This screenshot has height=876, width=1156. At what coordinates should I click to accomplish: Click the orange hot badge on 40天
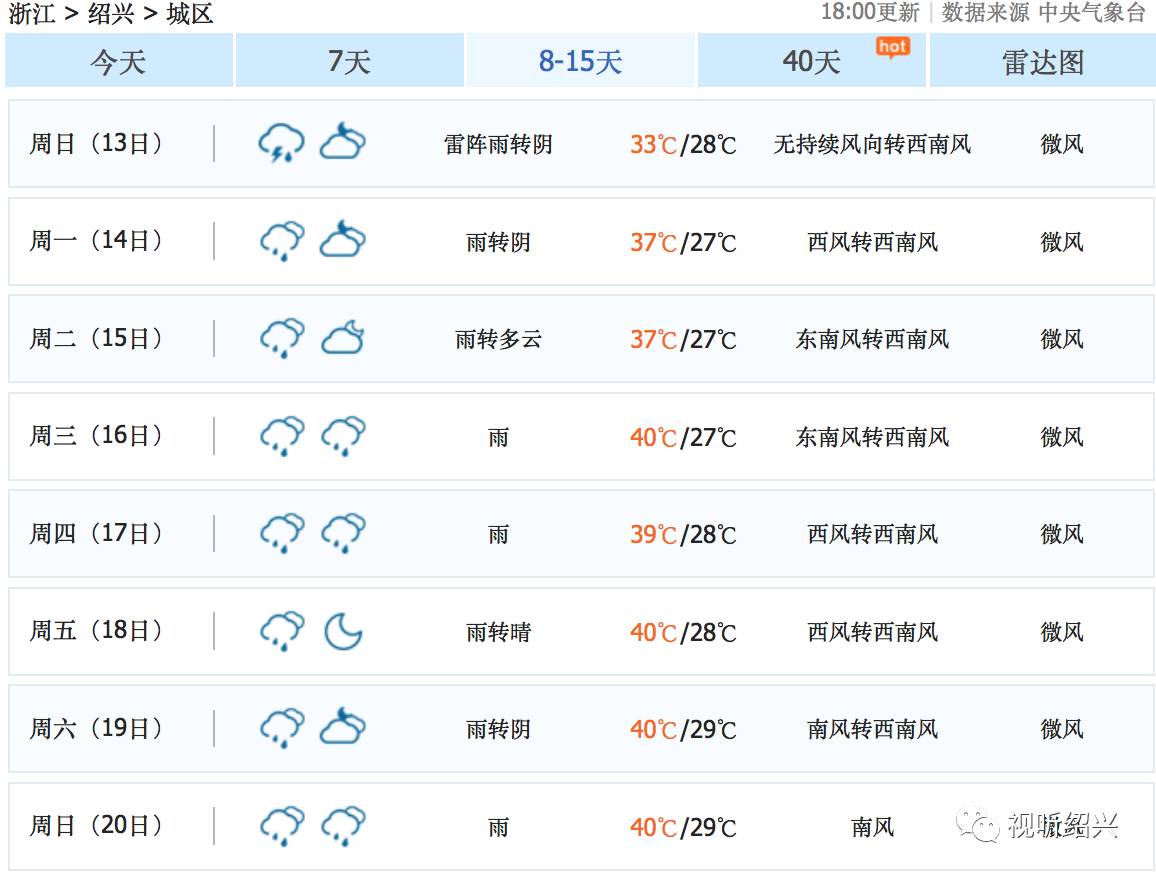click(x=893, y=48)
